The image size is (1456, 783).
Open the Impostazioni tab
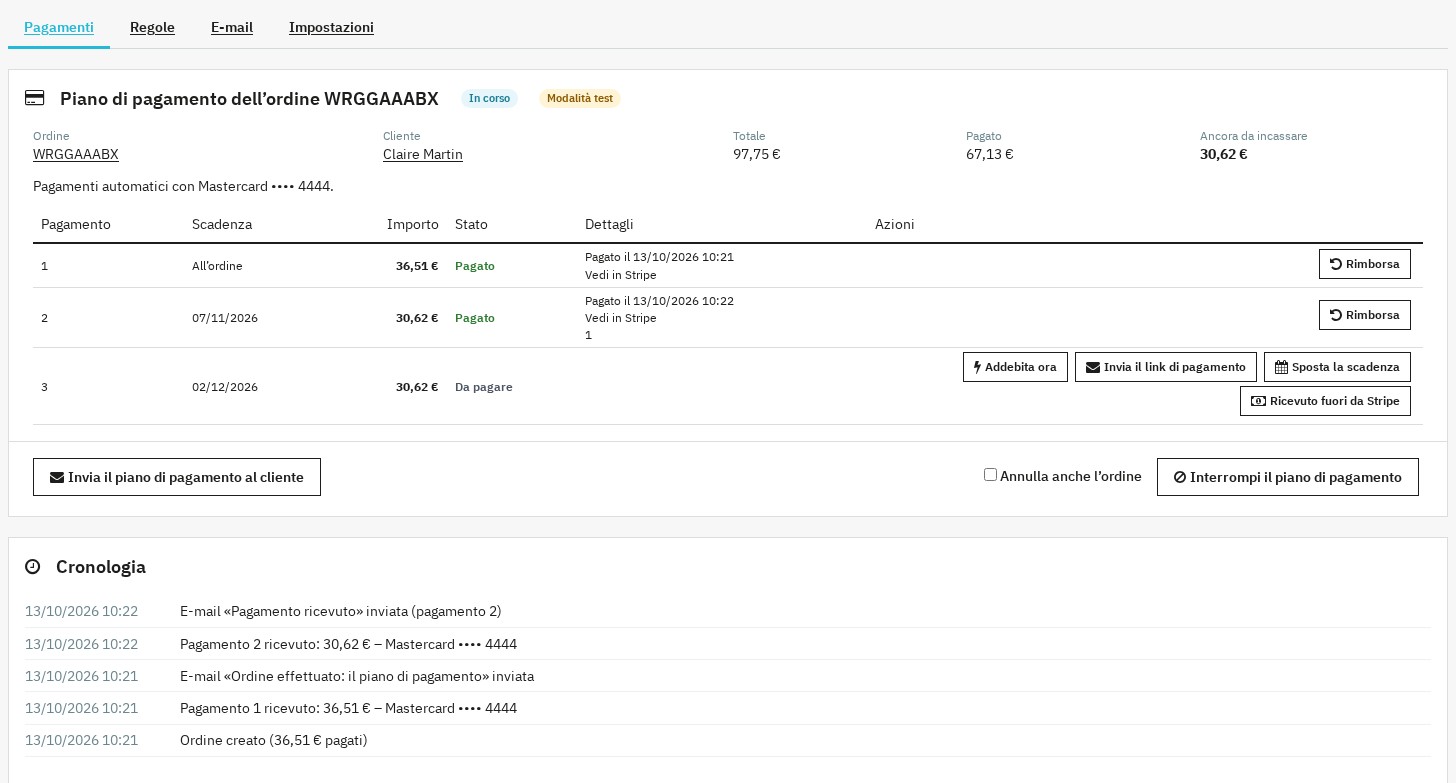point(331,27)
